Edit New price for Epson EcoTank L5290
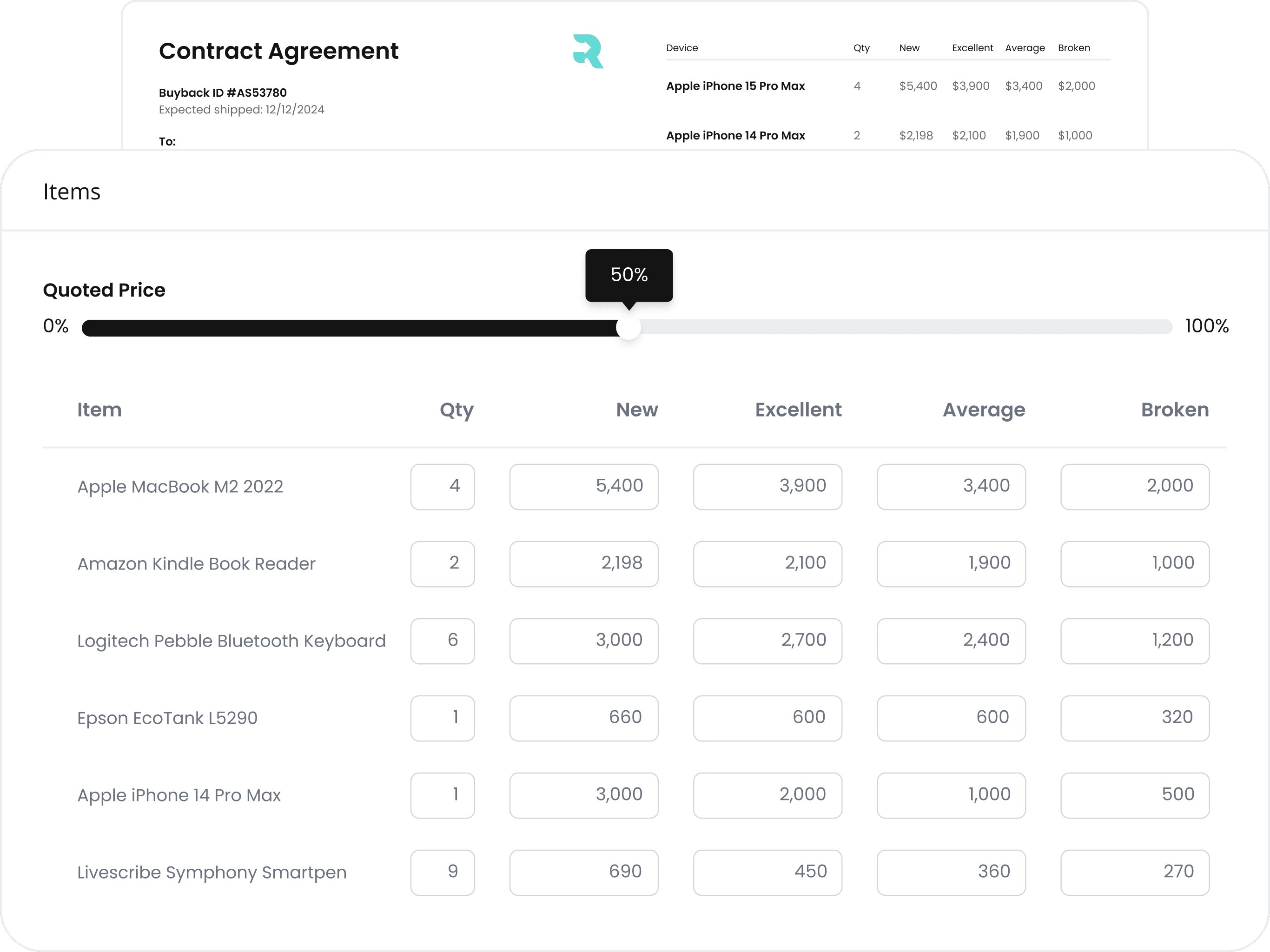This screenshot has height=952, width=1270. coord(584,718)
